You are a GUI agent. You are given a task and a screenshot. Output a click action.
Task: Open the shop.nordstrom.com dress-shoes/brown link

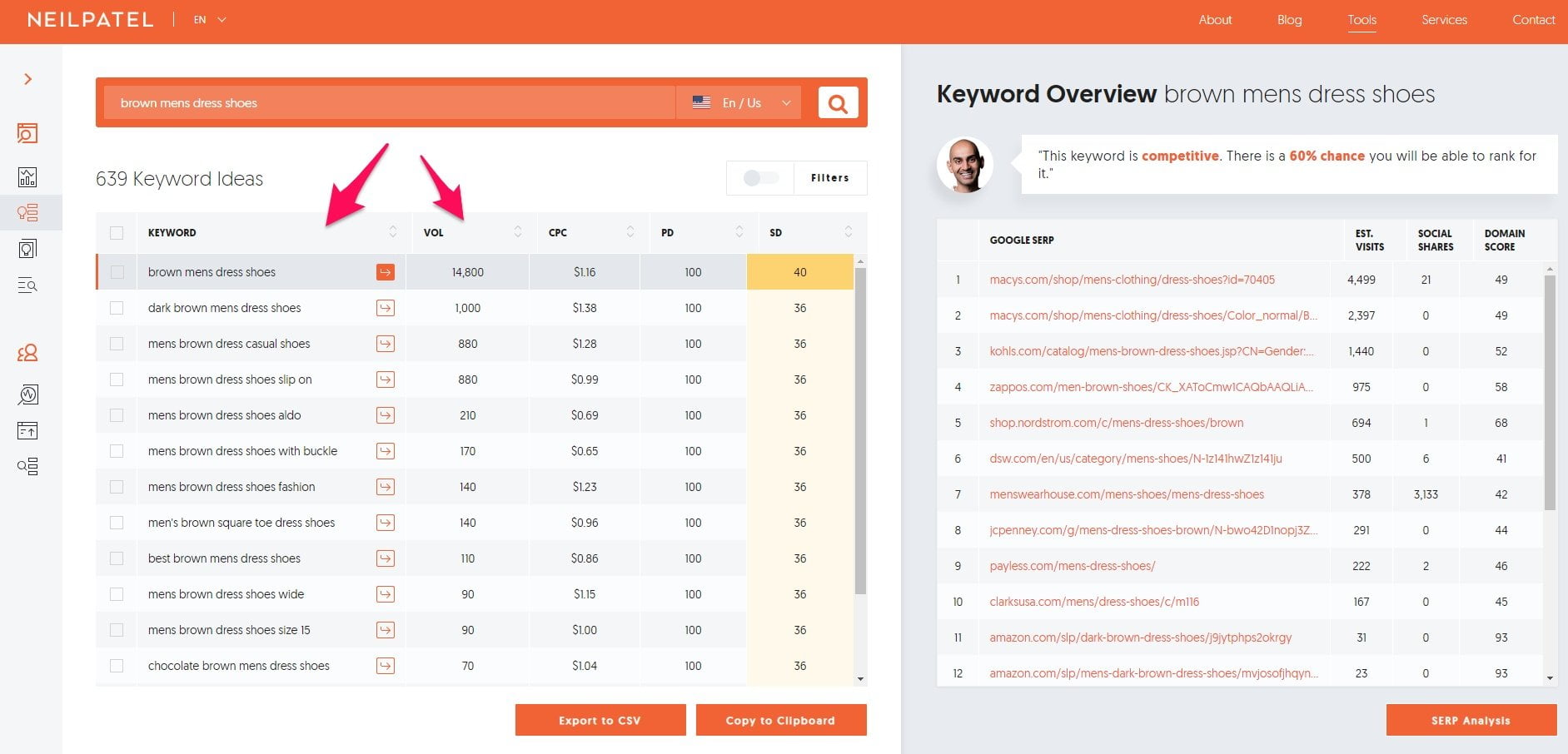pyautogui.click(x=1116, y=423)
